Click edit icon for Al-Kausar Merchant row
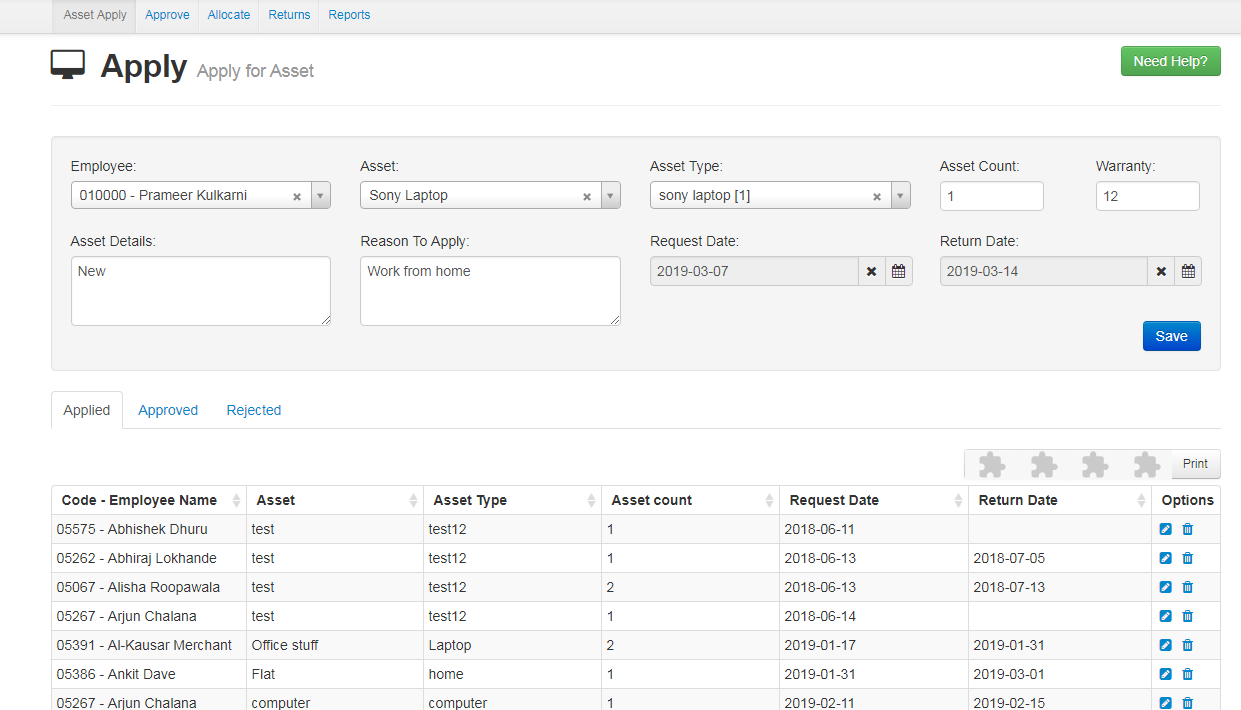 tap(1165, 645)
